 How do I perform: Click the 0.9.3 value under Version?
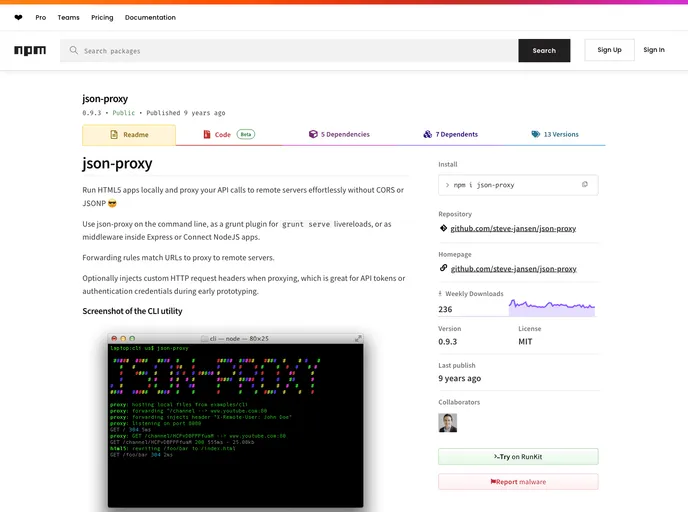(x=448, y=341)
